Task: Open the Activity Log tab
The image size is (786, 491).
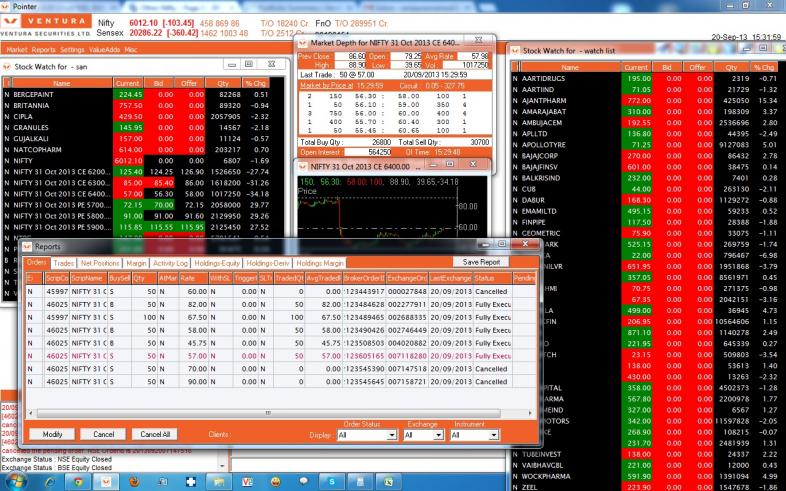Action: pyautogui.click(x=170, y=263)
